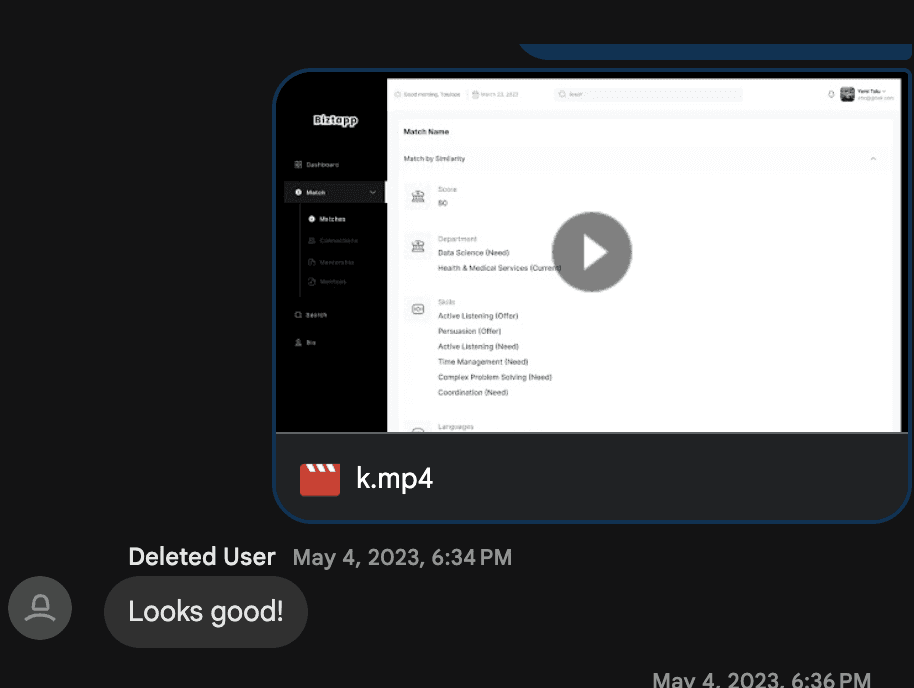The height and width of the screenshot is (688, 914).
Task: Collapse the Match by Similarity section
Action: pos(873,159)
